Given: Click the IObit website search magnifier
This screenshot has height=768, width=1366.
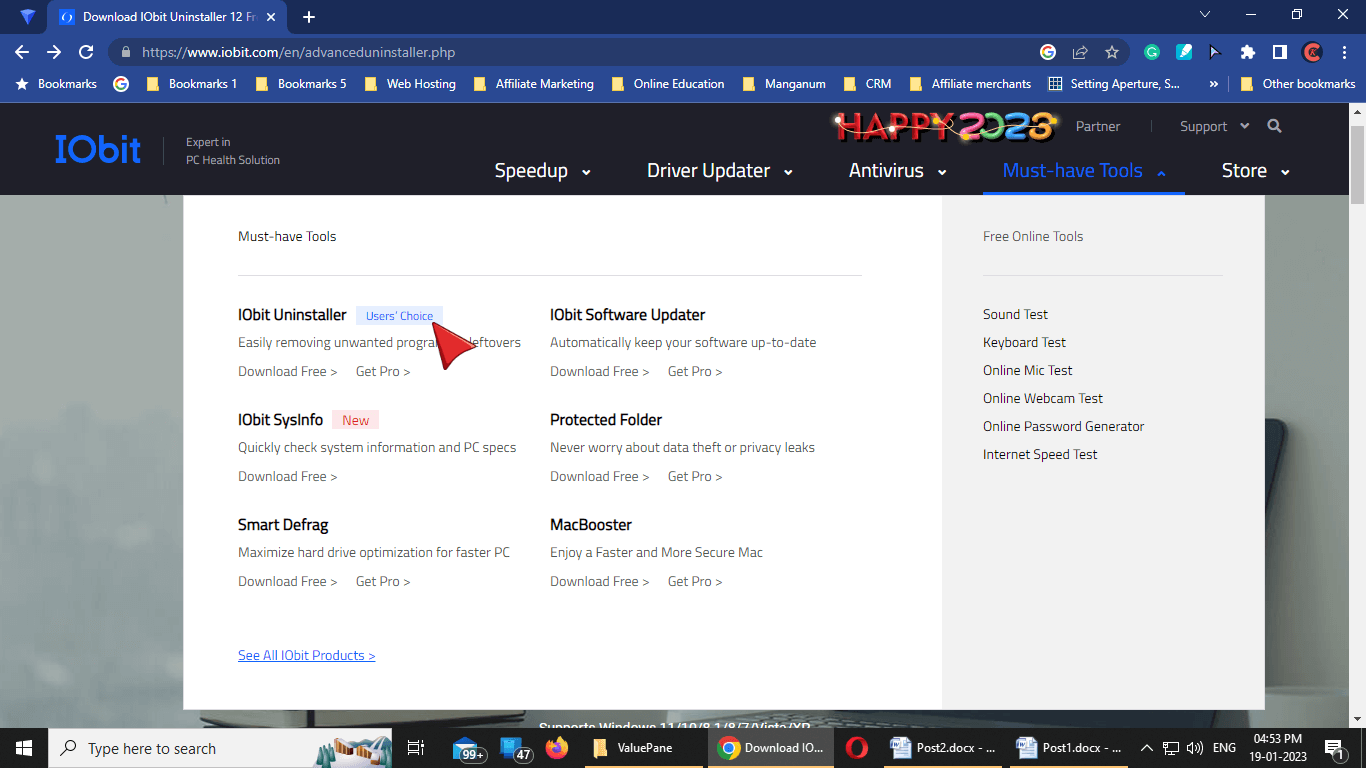Looking at the screenshot, I should (1274, 126).
